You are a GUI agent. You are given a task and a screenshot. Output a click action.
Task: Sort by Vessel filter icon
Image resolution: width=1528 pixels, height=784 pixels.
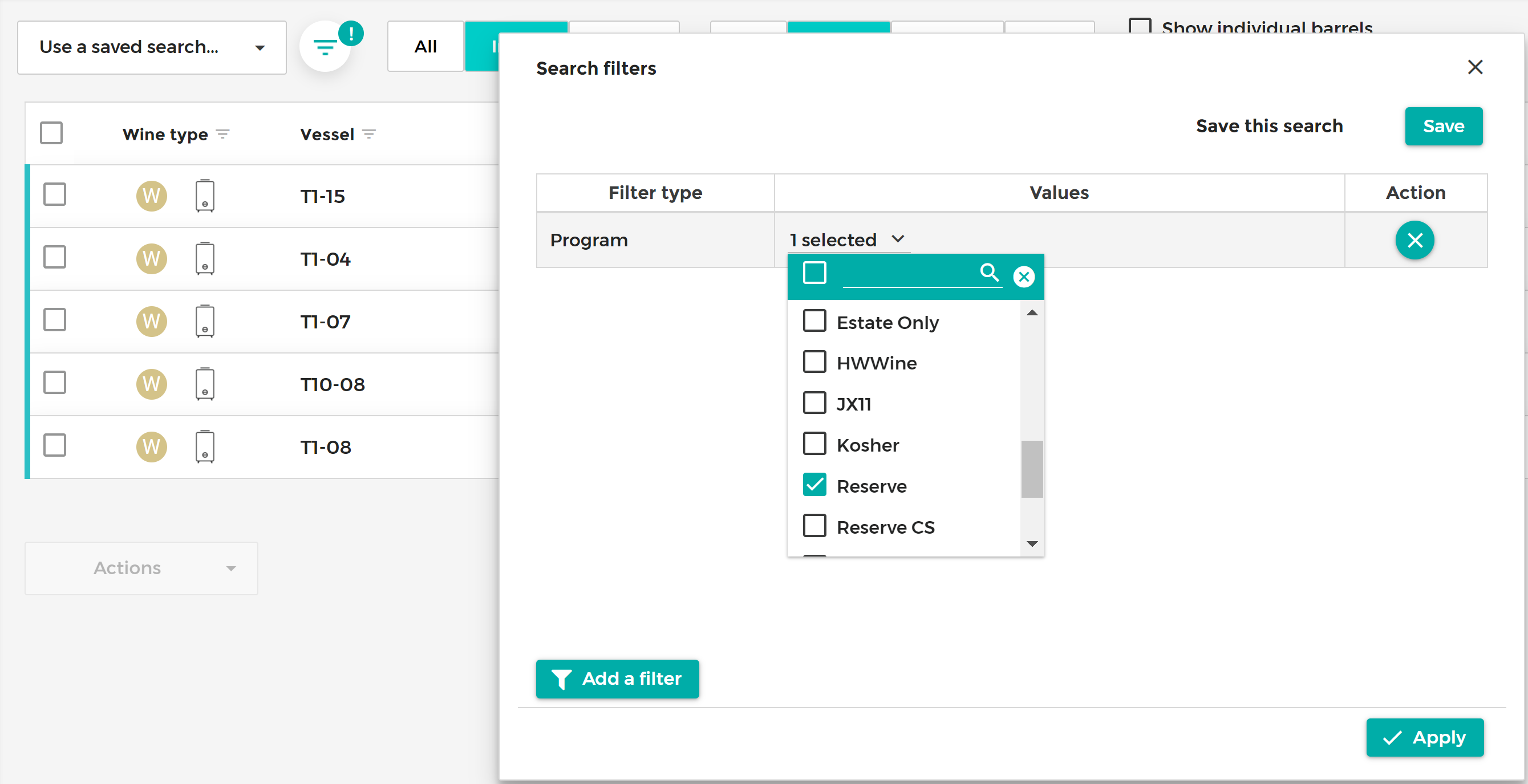coord(369,135)
